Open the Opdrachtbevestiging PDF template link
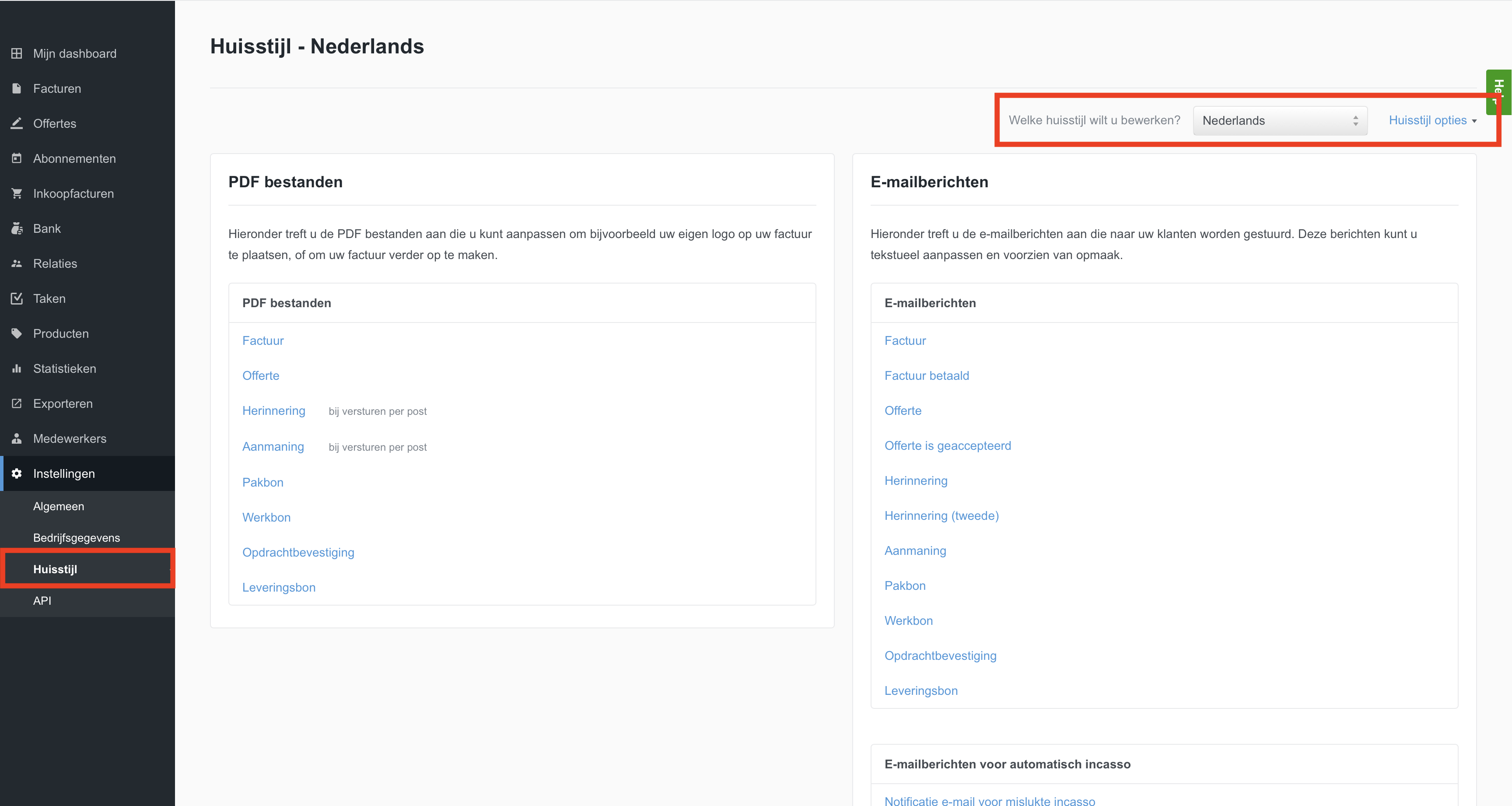Image resolution: width=1512 pixels, height=806 pixels. coord(298,552)
